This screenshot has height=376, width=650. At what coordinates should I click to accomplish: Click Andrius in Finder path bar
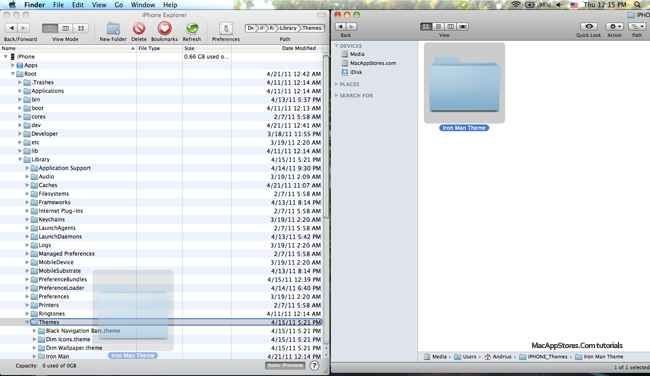pos(498,357)
